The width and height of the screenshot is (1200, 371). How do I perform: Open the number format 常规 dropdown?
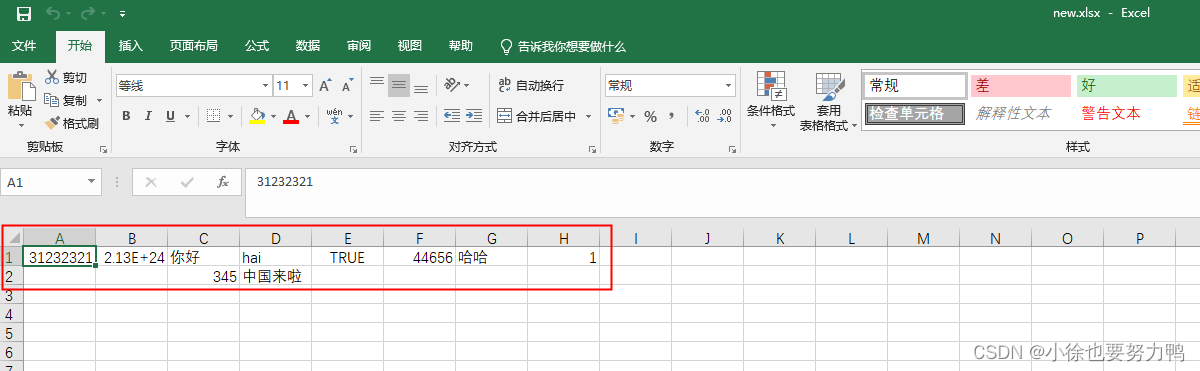pyautogui.click(x=729, y=86)
